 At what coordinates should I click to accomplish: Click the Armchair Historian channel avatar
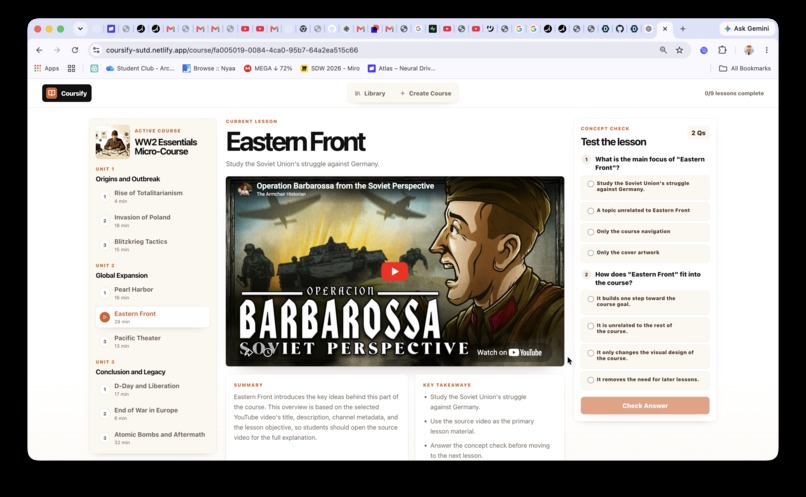[245, 189]
